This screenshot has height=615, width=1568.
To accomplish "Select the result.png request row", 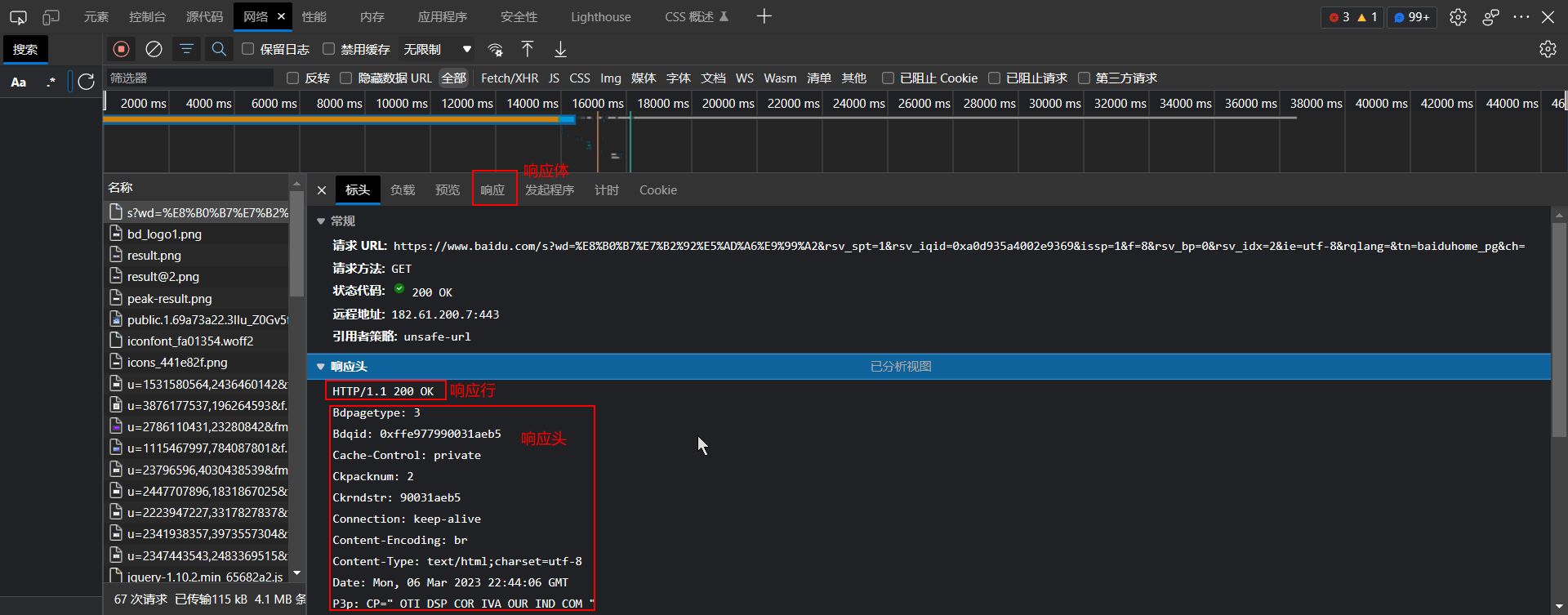I will pos(197,256).
